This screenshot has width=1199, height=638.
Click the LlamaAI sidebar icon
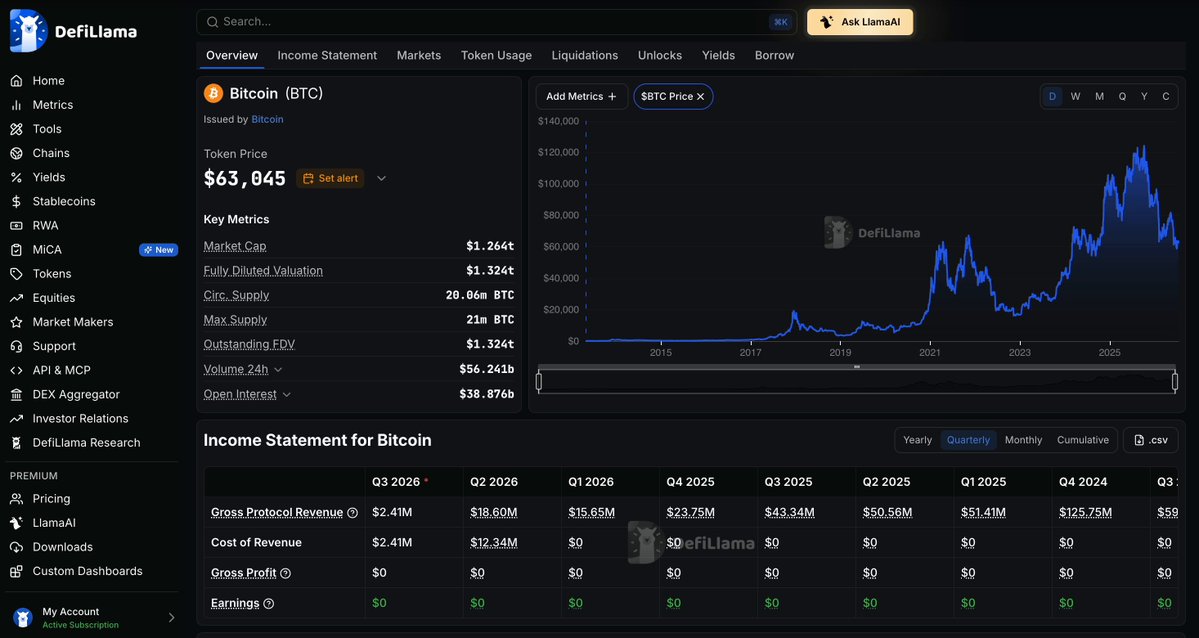tap(16, 522)
